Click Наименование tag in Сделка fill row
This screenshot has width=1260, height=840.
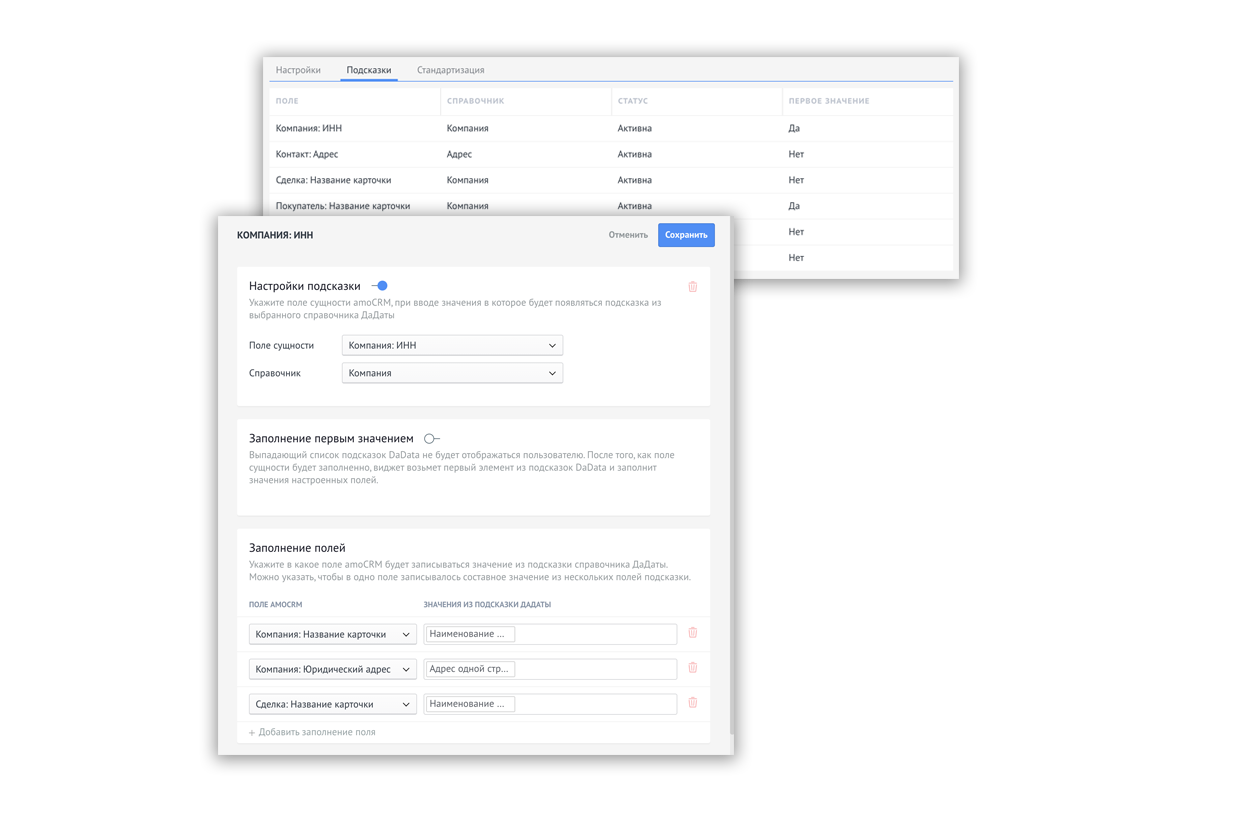[x=470, y=704]
